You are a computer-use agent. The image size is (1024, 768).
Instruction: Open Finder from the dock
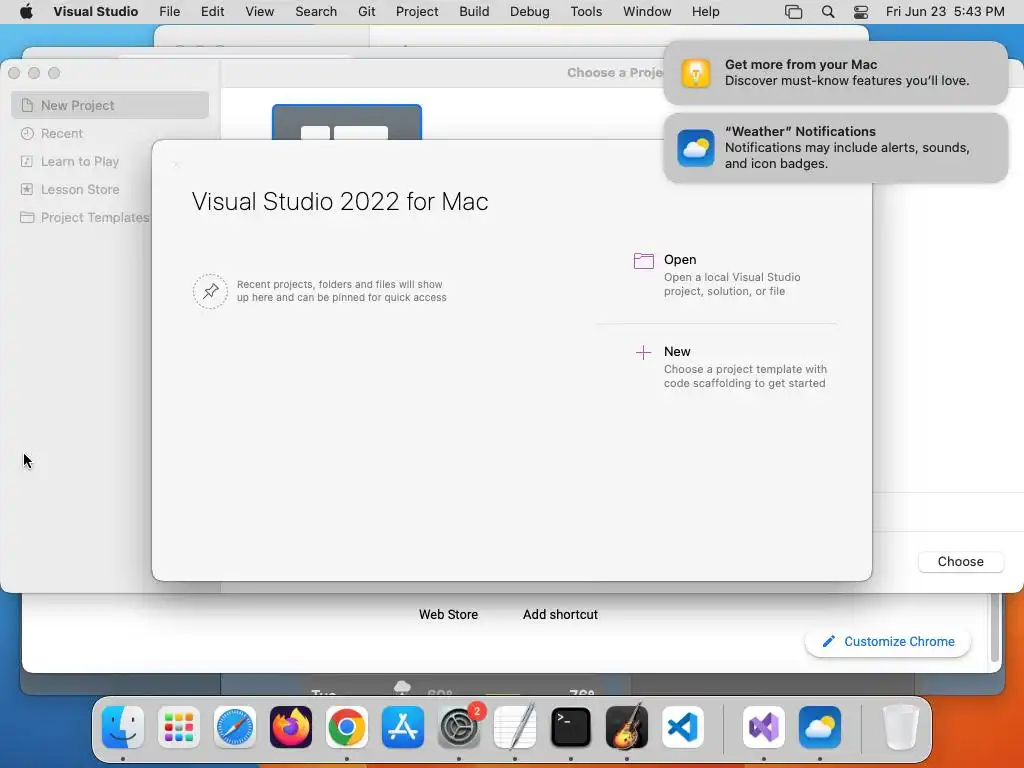123,727
